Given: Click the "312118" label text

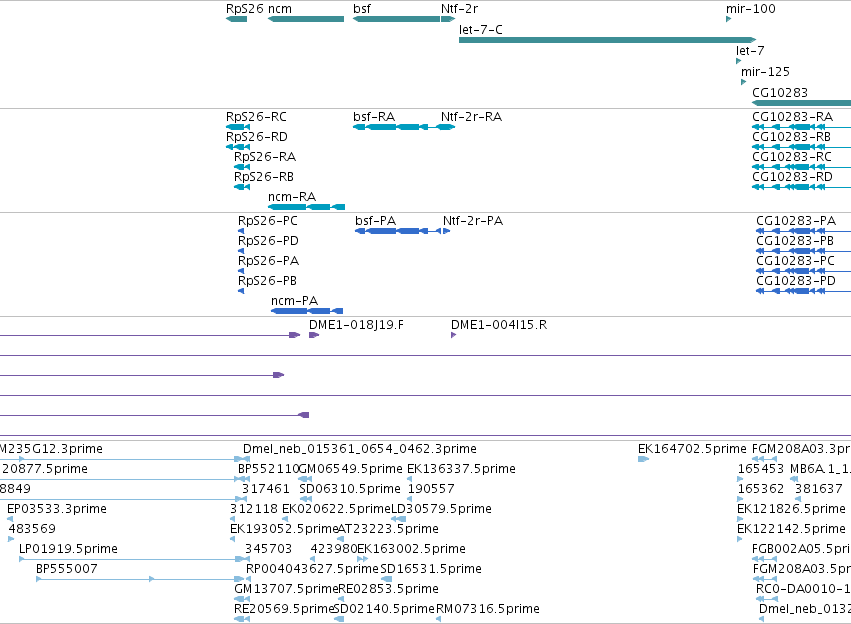Looking at the screenshot, I should click(253, 509).
